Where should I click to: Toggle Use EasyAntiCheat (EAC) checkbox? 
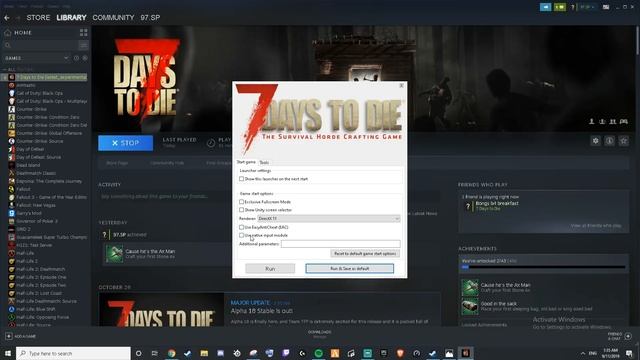point(241,227)
